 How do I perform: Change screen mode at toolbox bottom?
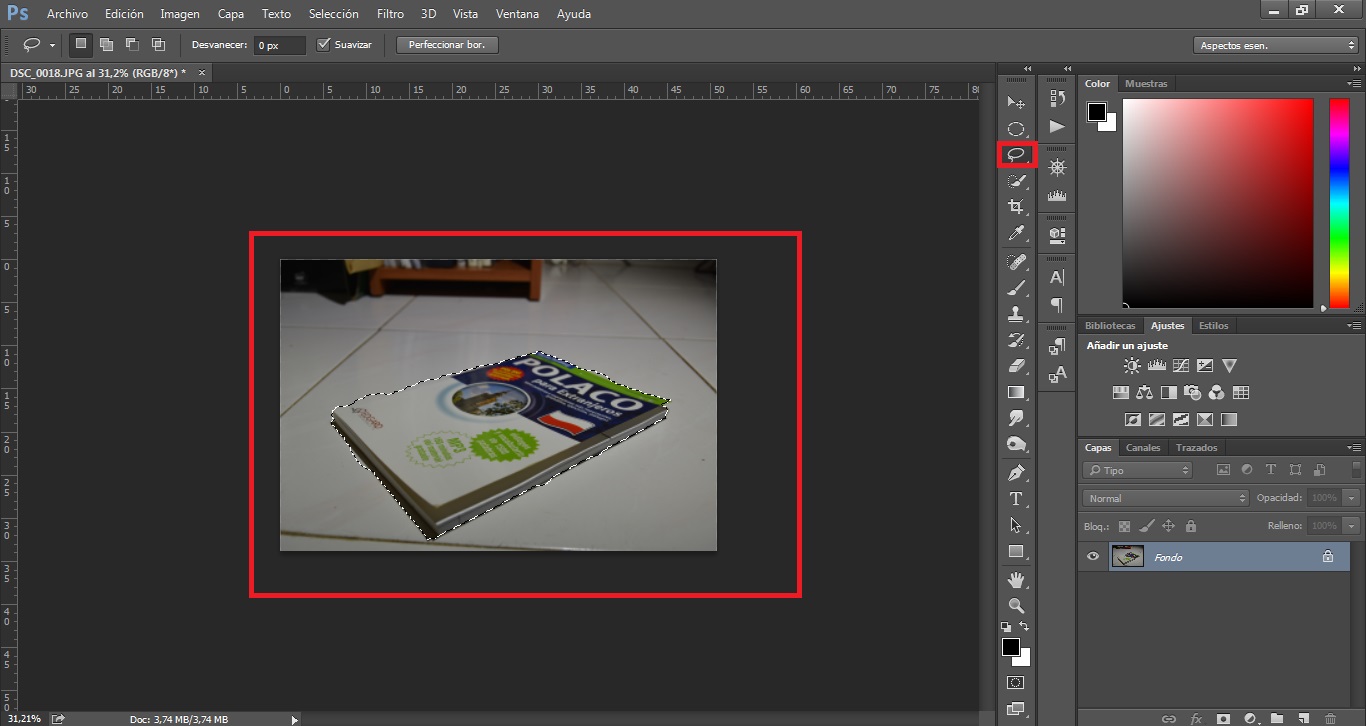tap(1016, 709)
